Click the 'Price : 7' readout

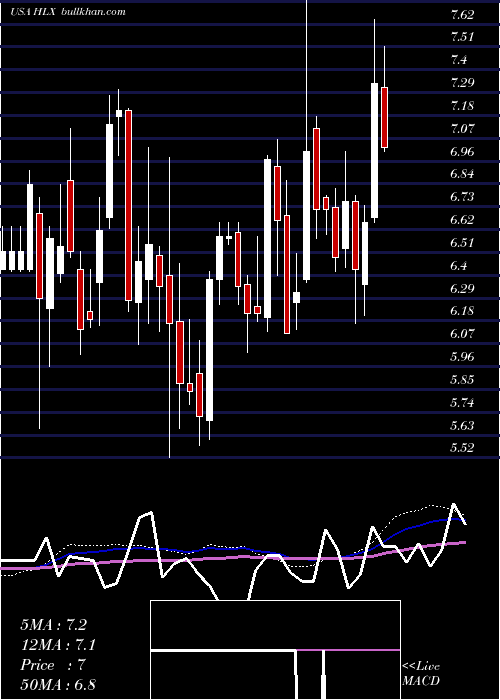(x=53, y=665)
